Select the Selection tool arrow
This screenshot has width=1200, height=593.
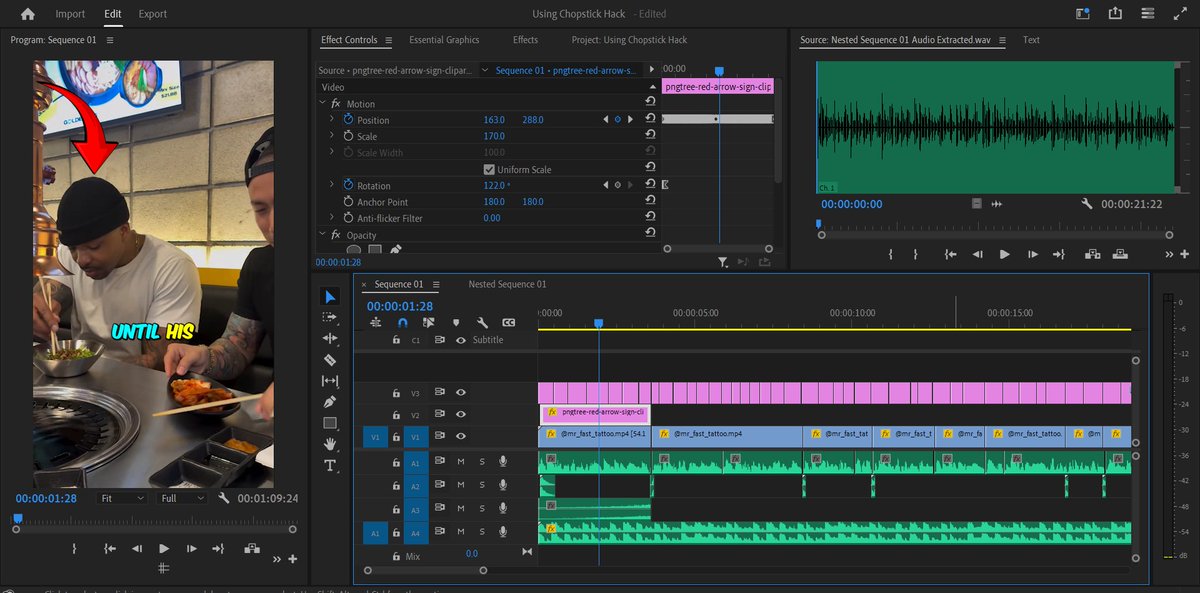(331, 297)
